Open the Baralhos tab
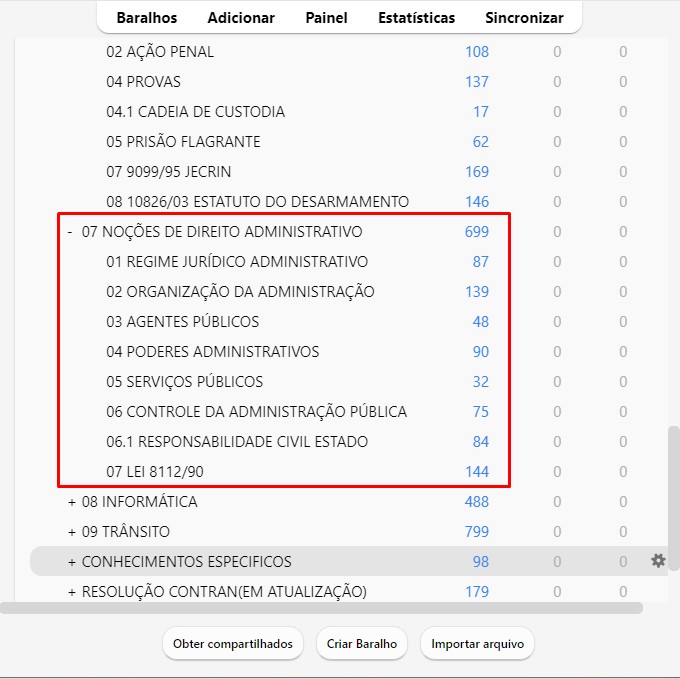 tap(147, 18)
